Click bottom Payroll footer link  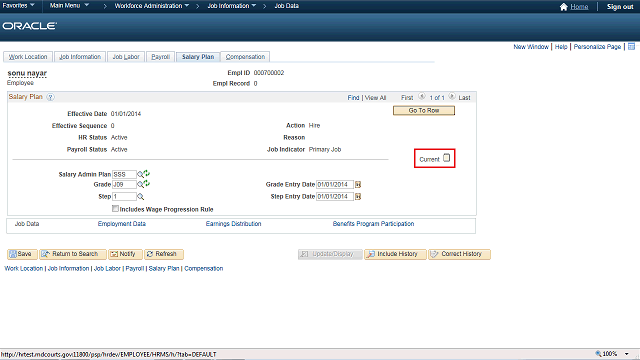tap(135, 269)
